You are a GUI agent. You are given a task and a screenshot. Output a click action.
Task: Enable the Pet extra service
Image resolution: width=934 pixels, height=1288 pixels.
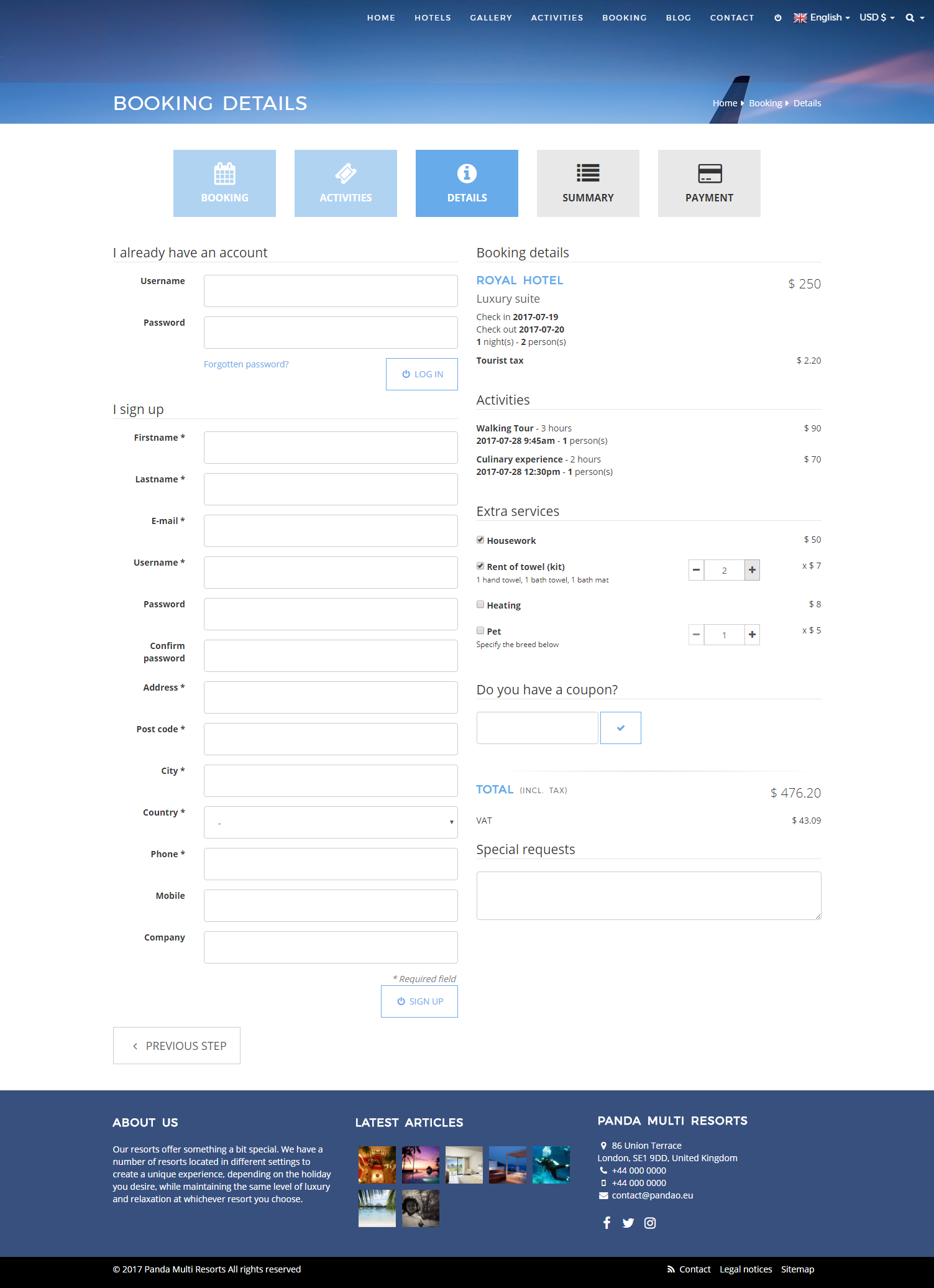point(480,630)
